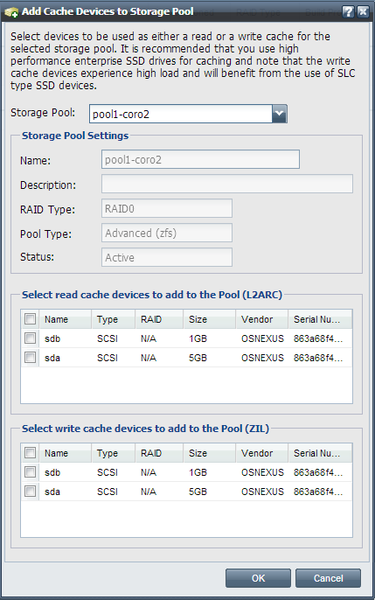Viewport: 375px width, 600px height.
Task: Select the 5GB size cell in write cache table
Action: coord(198,492)
